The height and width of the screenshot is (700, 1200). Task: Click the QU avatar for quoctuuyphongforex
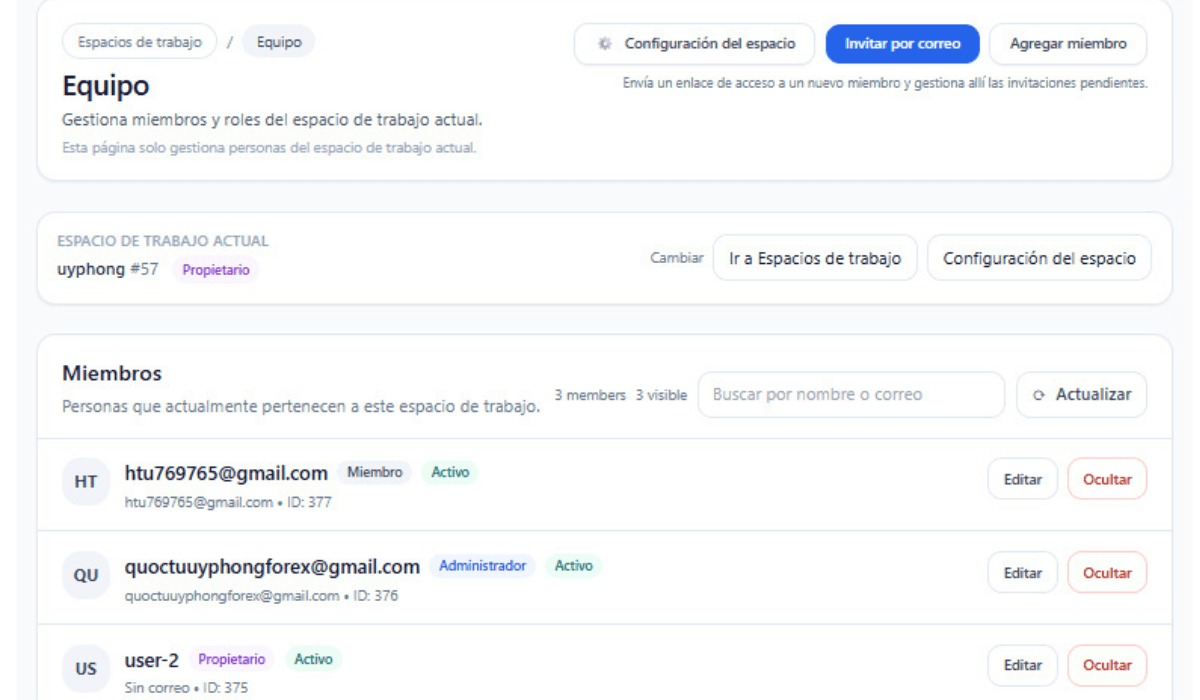(86, 576)
